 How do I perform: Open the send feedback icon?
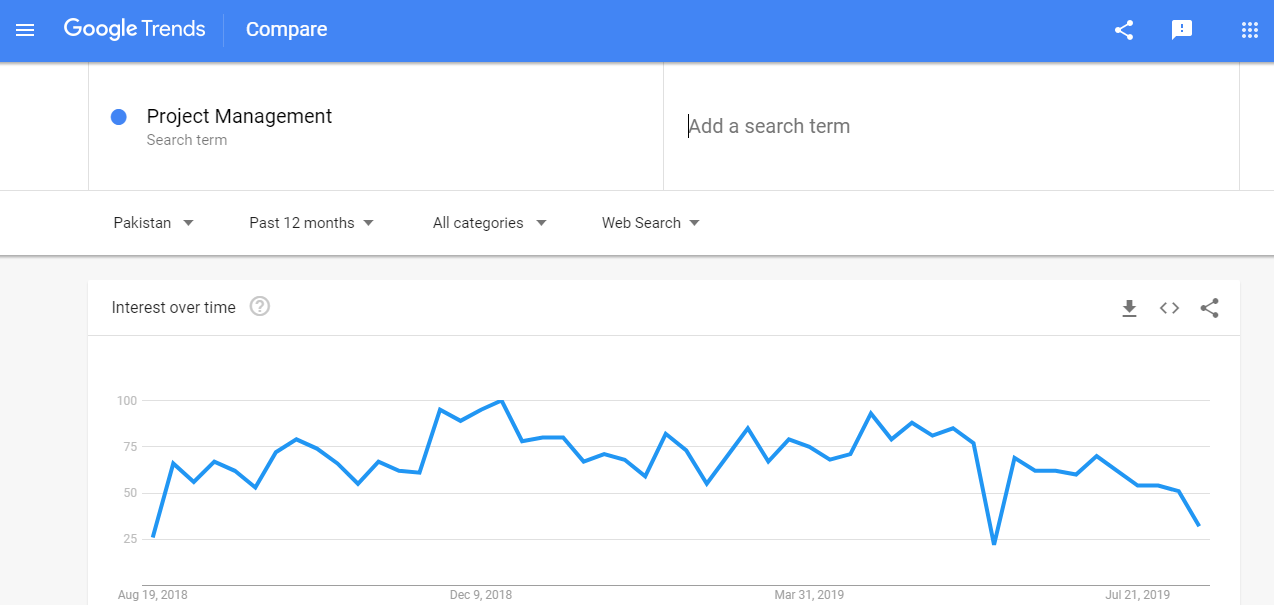[x=1182, y=30]
